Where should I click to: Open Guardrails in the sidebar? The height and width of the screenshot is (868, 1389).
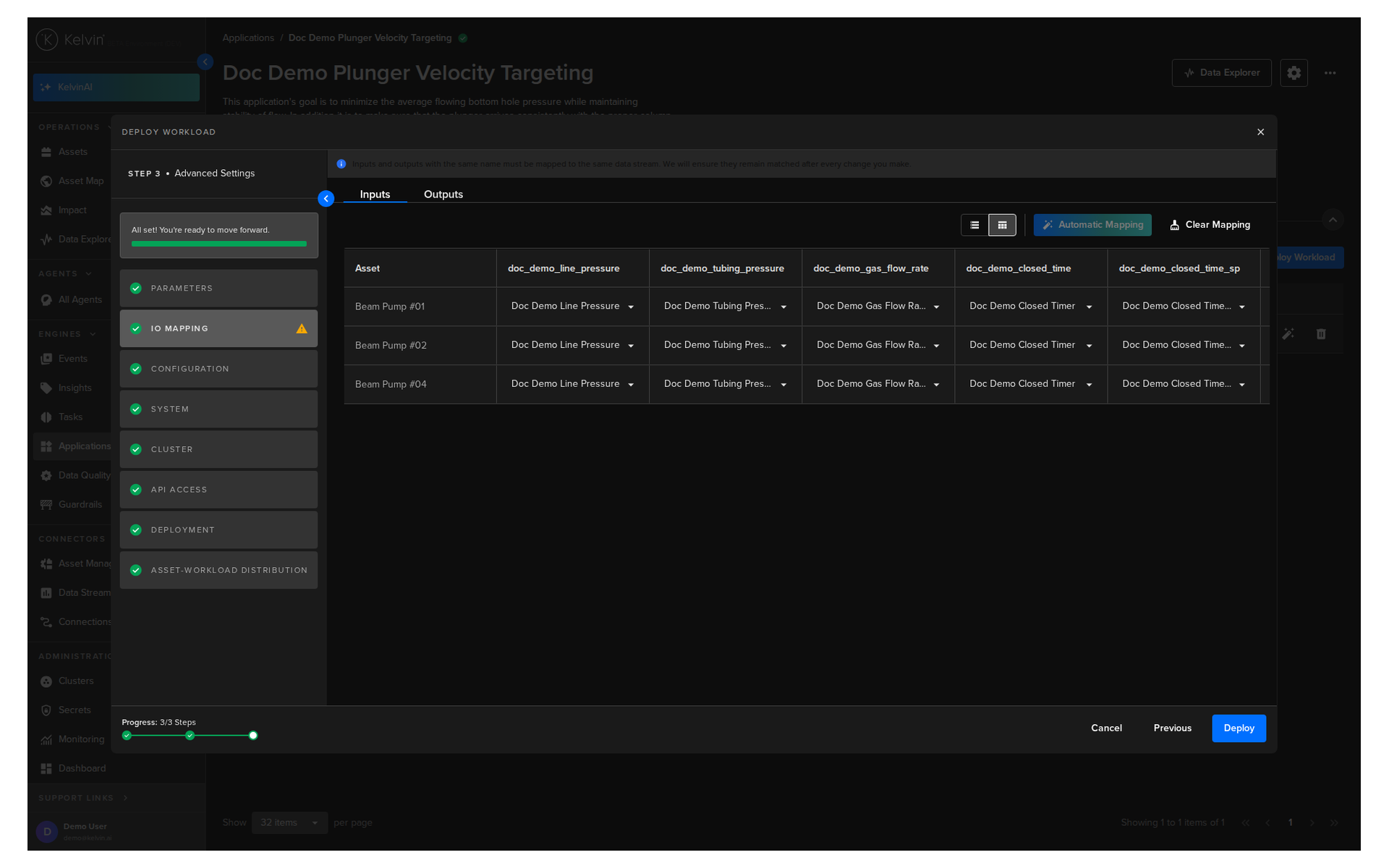(72, 505)
